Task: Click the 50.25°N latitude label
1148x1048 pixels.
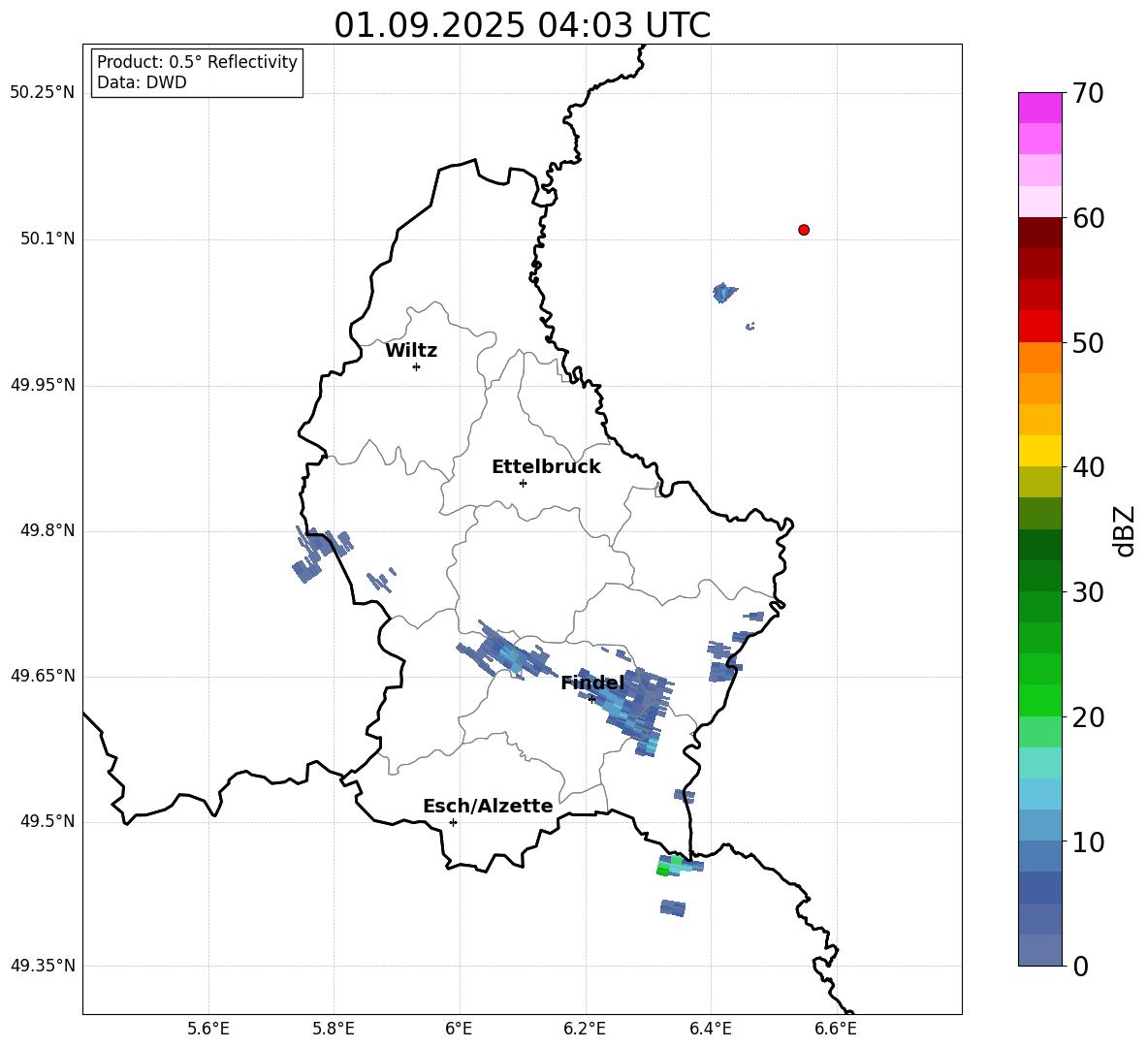Action: point(43,92)
